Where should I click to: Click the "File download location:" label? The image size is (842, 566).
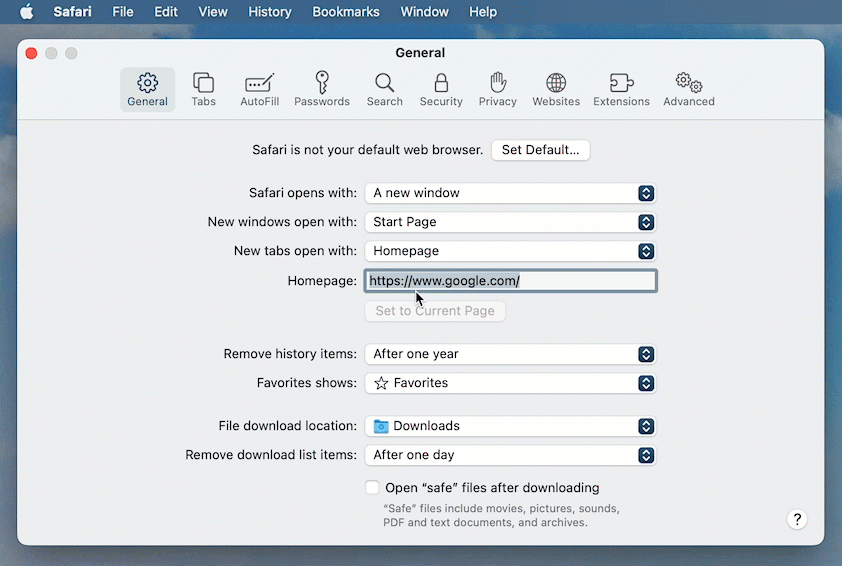point(287,426)
